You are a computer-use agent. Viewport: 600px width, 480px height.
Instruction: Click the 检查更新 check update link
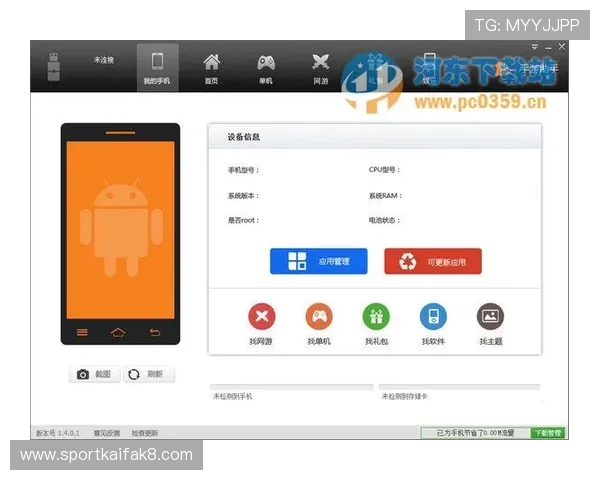(x=145, y=433)
